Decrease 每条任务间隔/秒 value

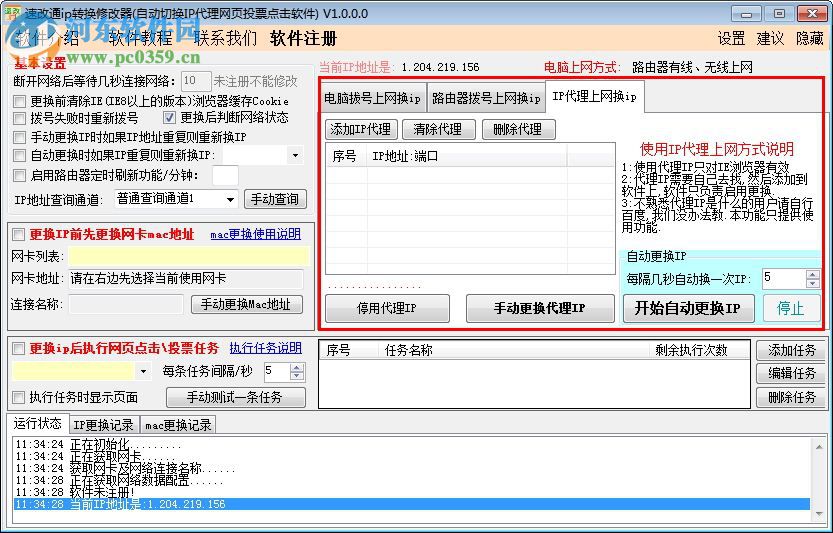point(298,376)
